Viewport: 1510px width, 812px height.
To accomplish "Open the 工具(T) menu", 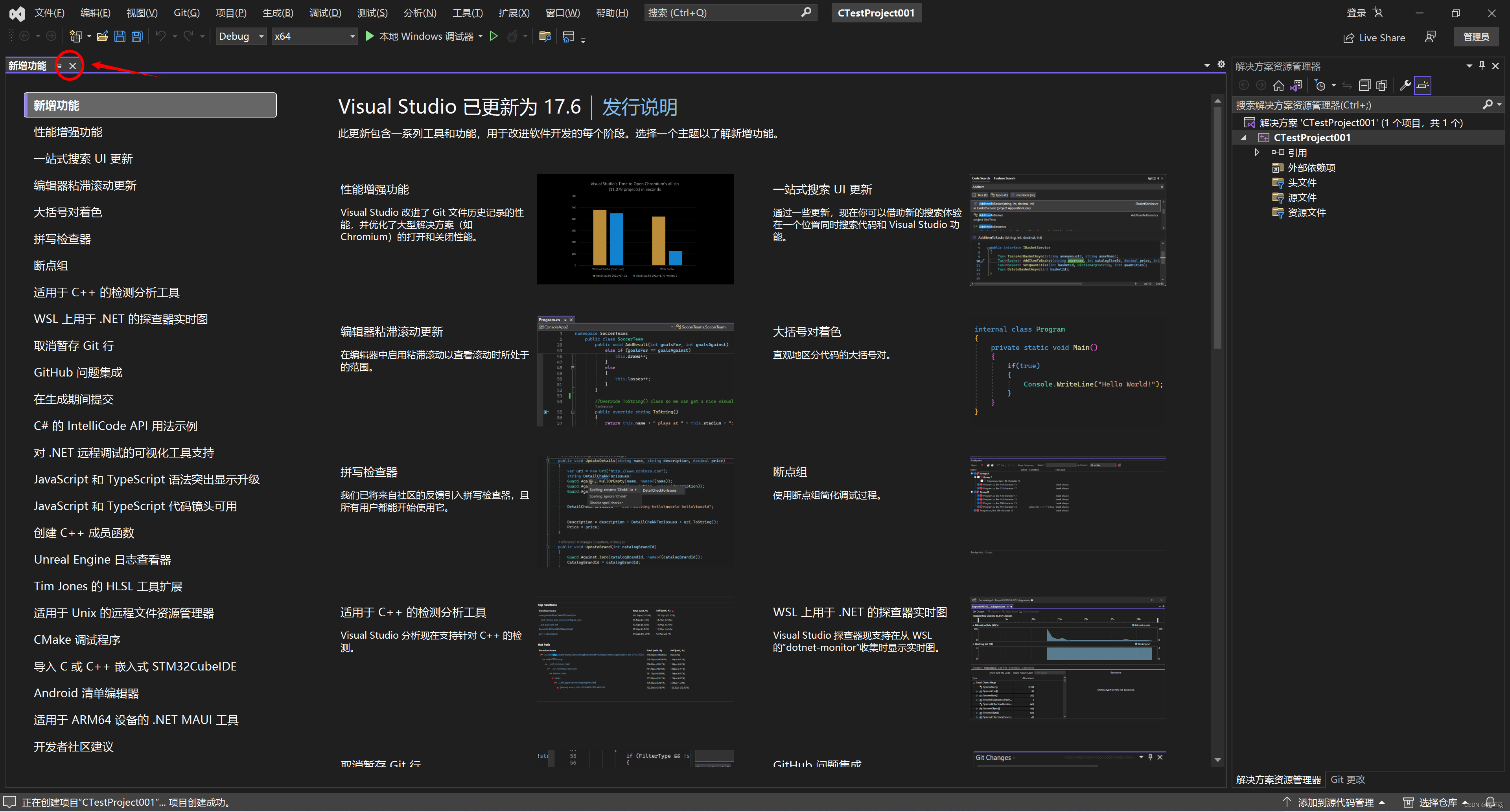I will pyautogui.click(x=467, y=13).
